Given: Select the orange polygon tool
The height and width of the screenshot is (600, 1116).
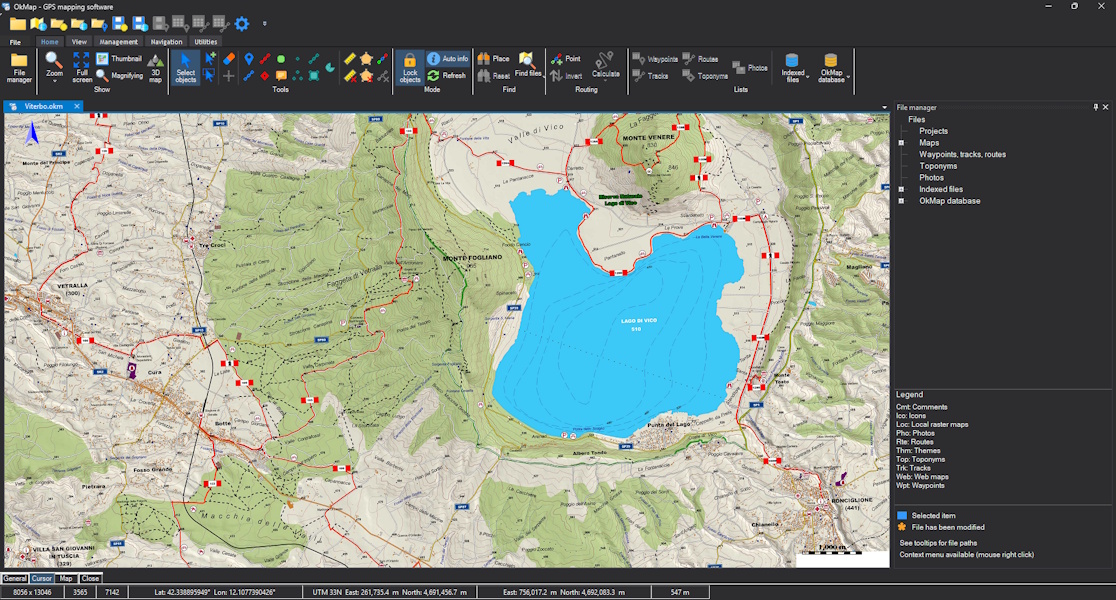Looking at the screenshot, I should click(367, 58).
